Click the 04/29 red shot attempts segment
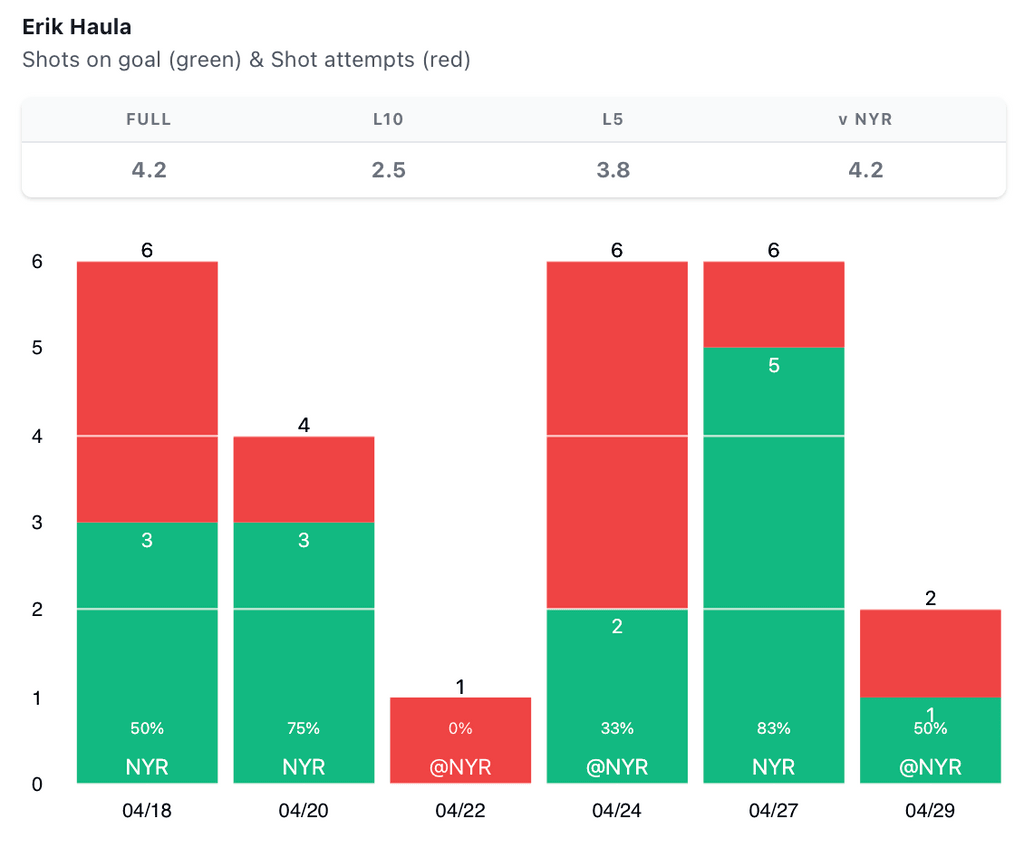This screenshot has width=1024, height=855. click(x=930, y=653)
